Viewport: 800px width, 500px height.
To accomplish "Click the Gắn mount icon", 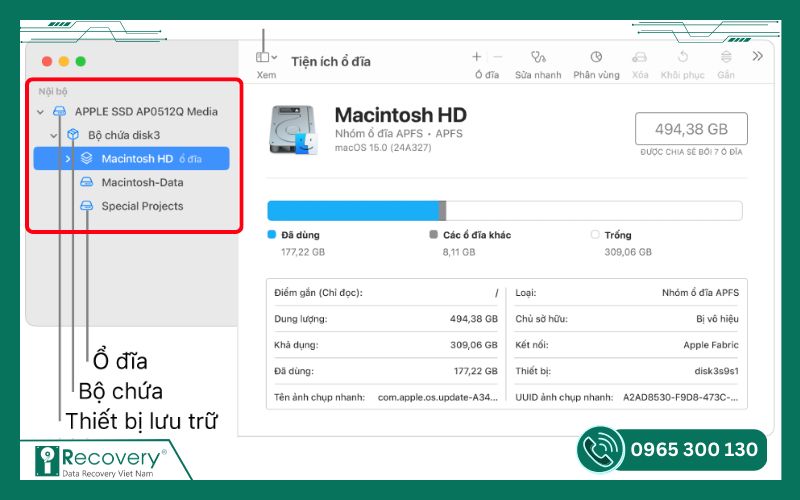I will (x=726, y=57).
